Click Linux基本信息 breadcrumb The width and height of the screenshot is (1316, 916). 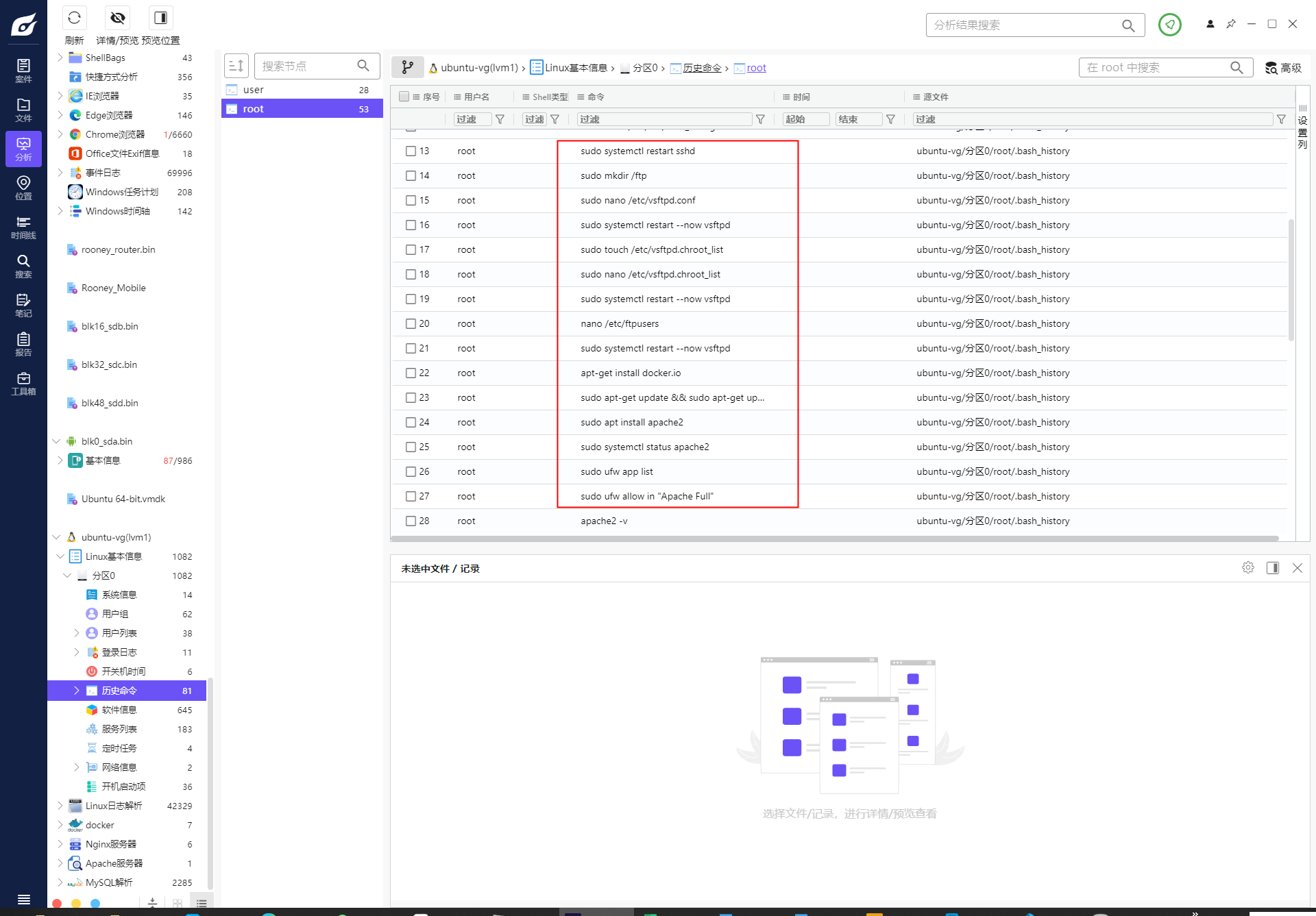click(576, 68)
